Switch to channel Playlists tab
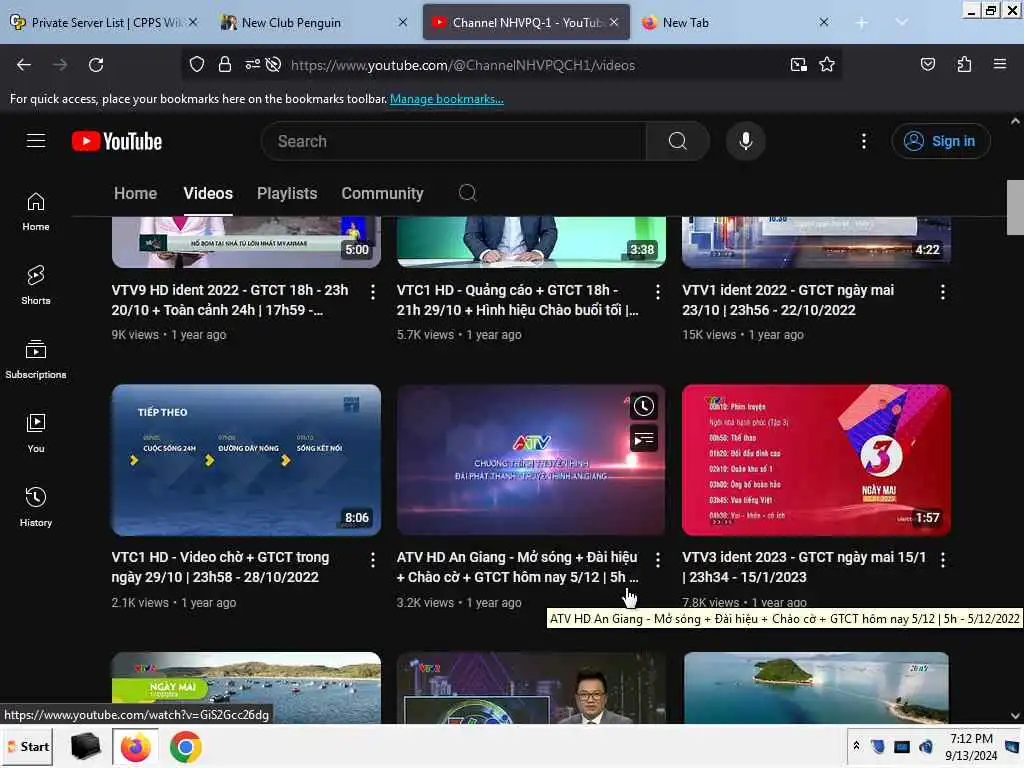 [287, 193]
